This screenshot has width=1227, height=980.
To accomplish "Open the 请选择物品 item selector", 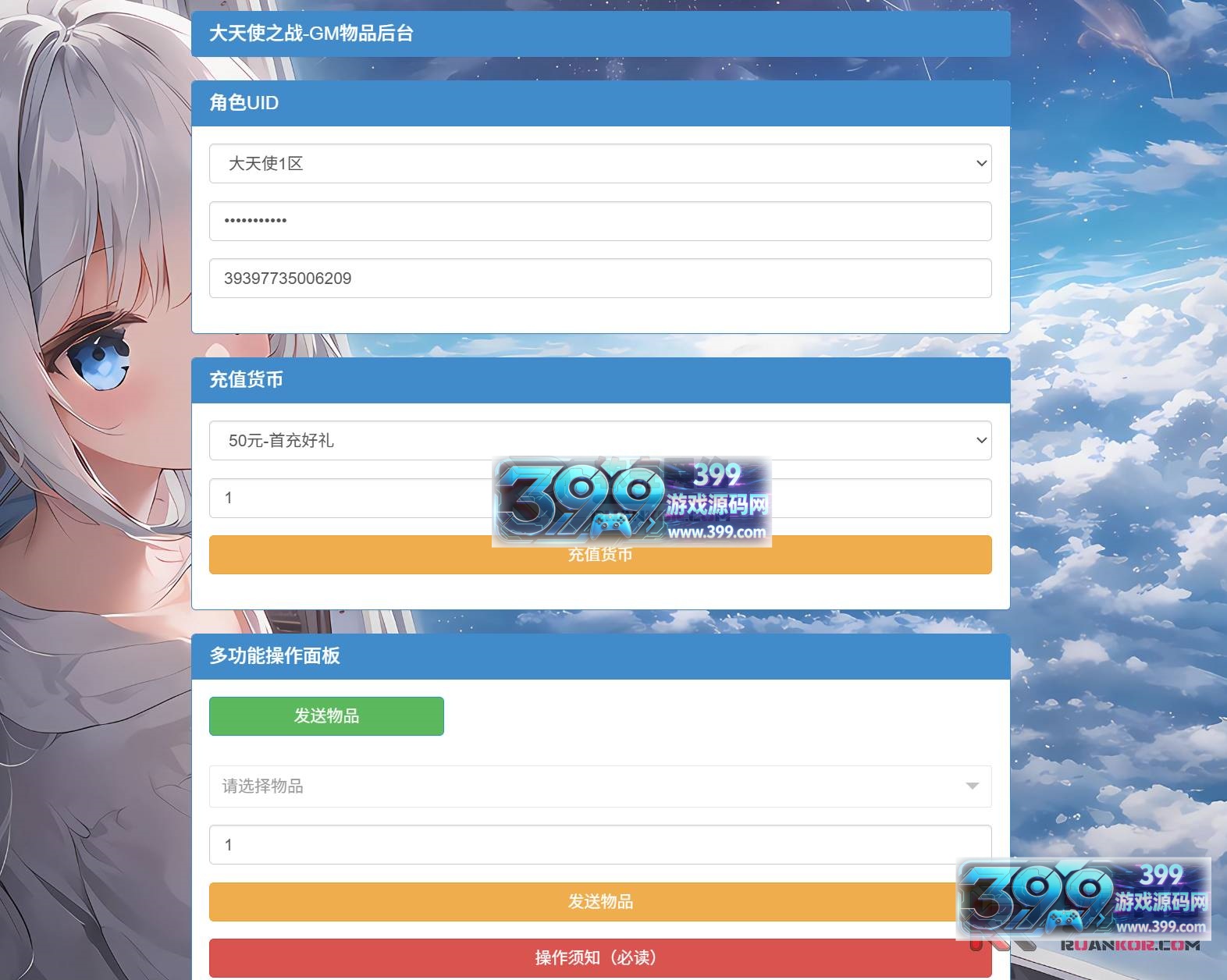I will click(x=600, y=786).
